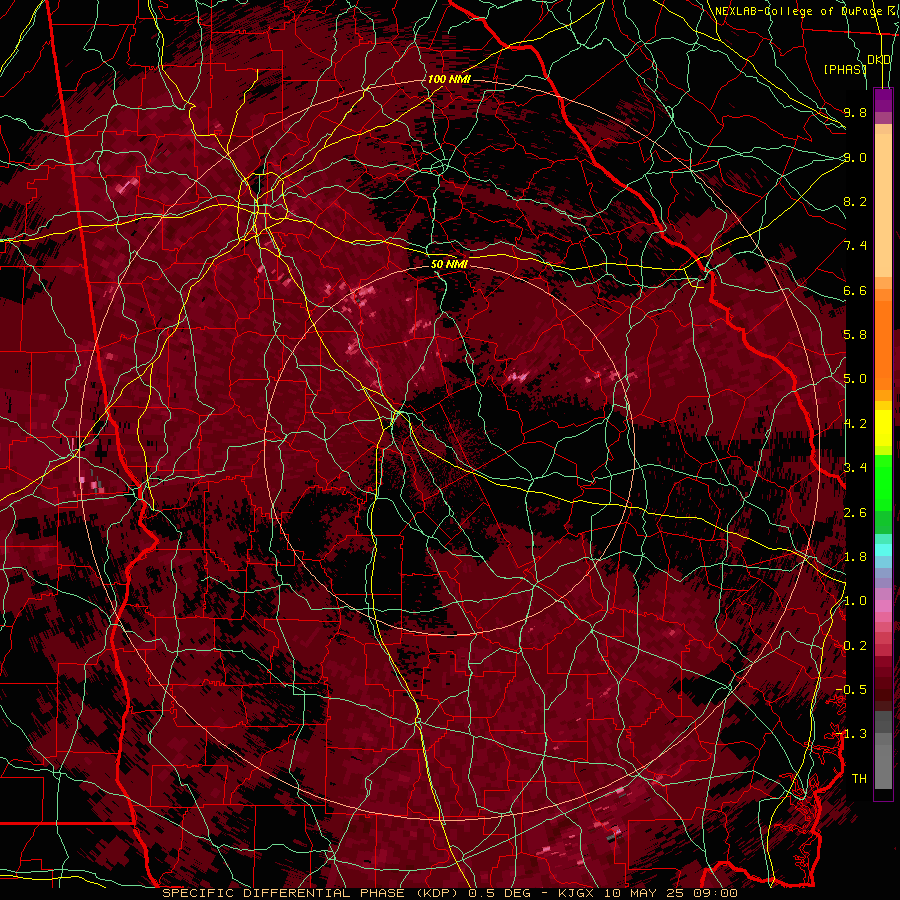Click the 1.8 value on the legend

(855, 557)
